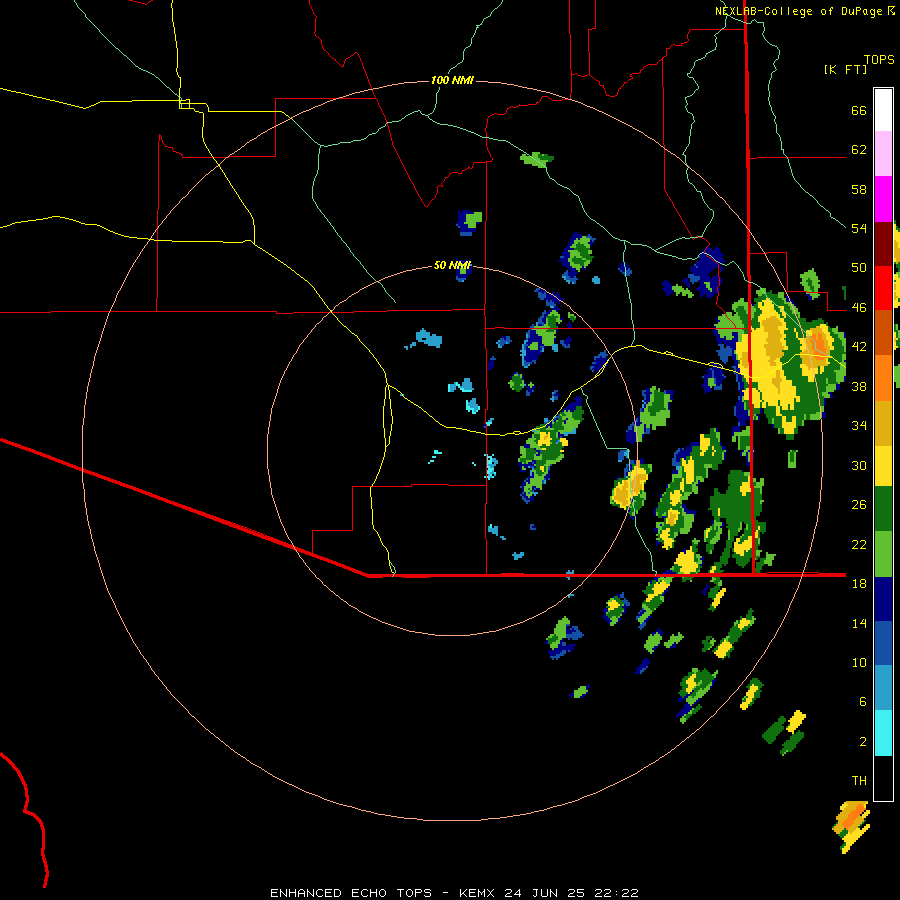
Task: Select the dark green legend band
Action: coord(883,509)
